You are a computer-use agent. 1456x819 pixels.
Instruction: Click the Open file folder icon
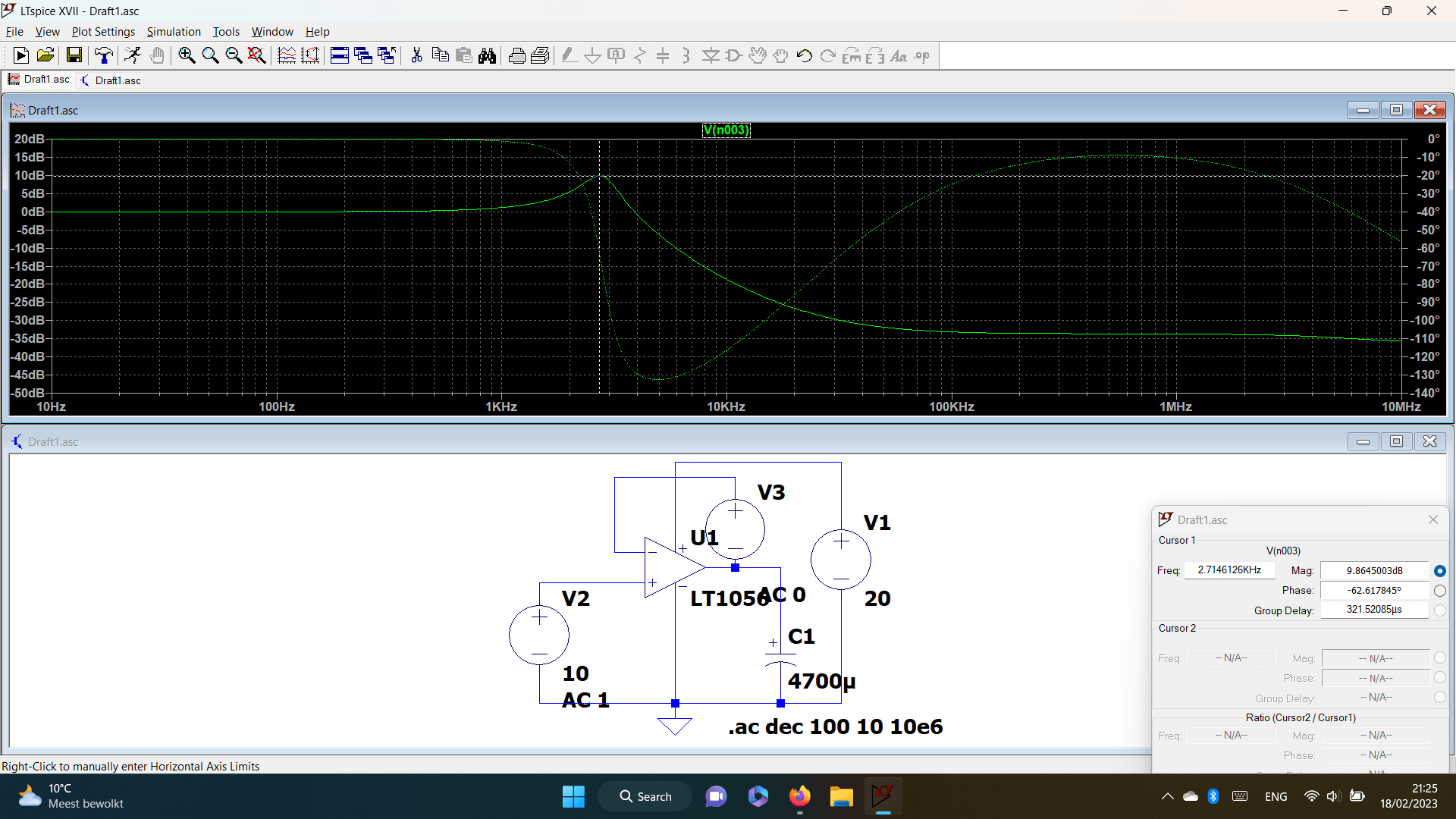45,55
